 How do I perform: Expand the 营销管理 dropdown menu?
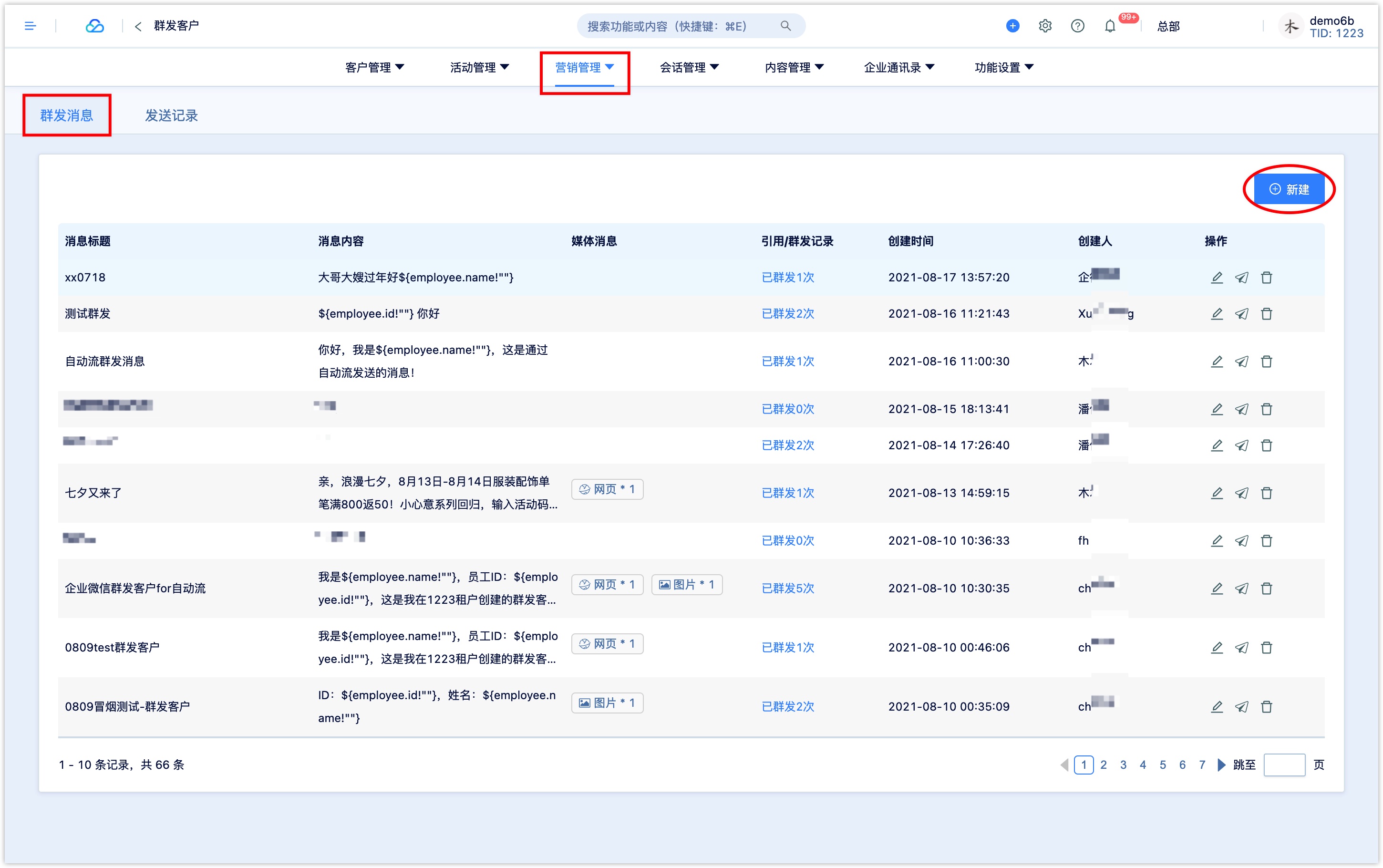click(584, 67)
